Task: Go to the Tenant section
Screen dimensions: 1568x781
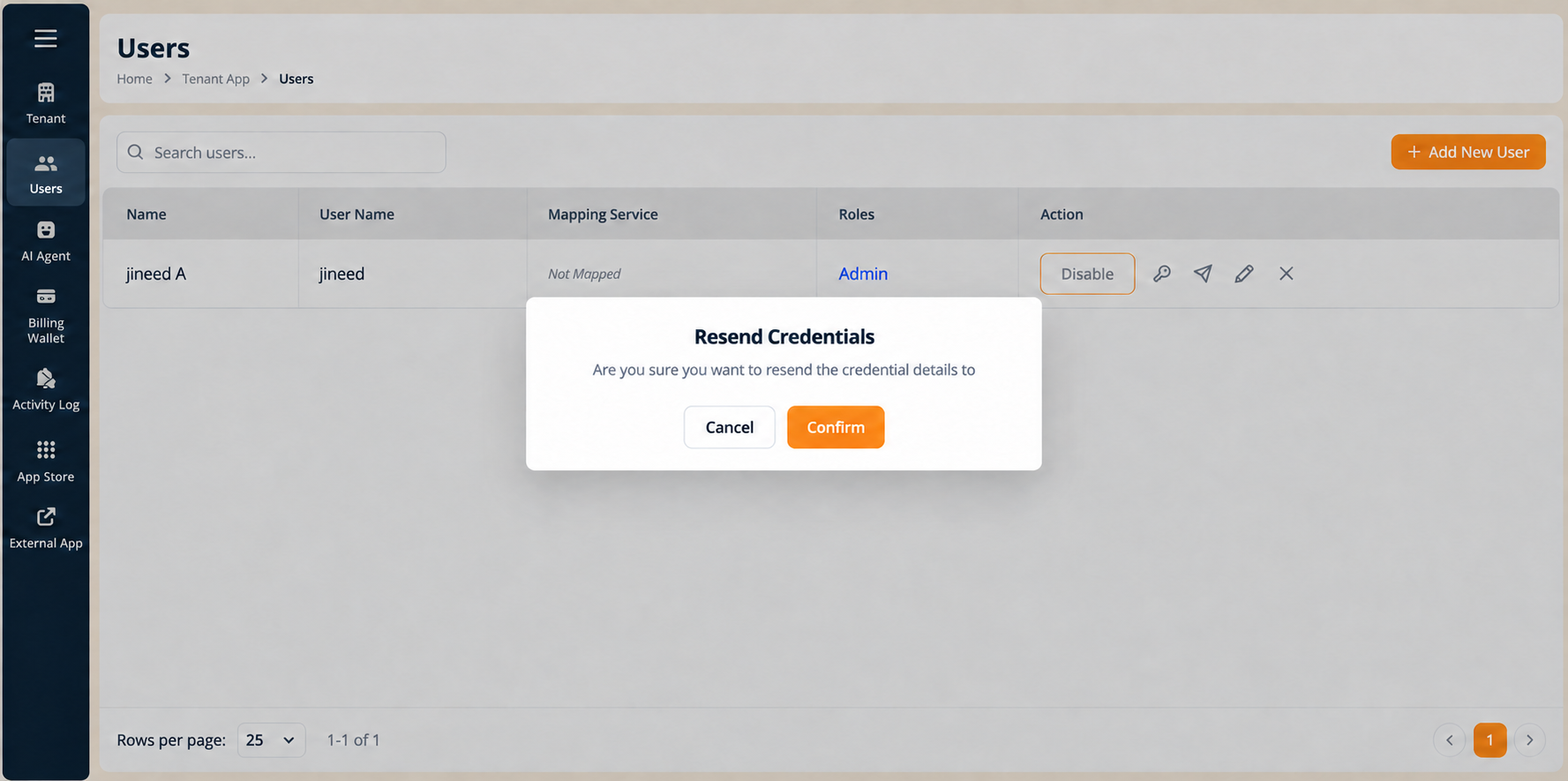Action: click(46, 103)
